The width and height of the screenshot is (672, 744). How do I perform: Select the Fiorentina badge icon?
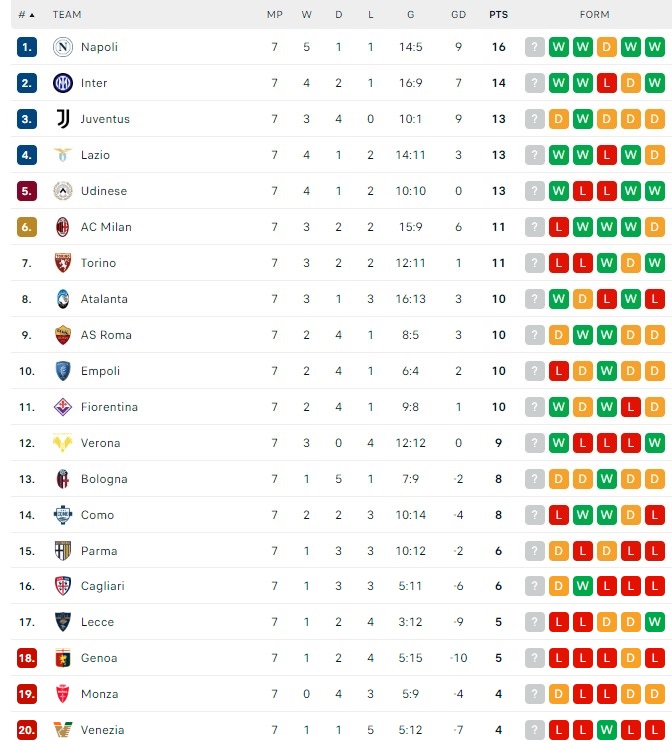[x=63, y=407]
